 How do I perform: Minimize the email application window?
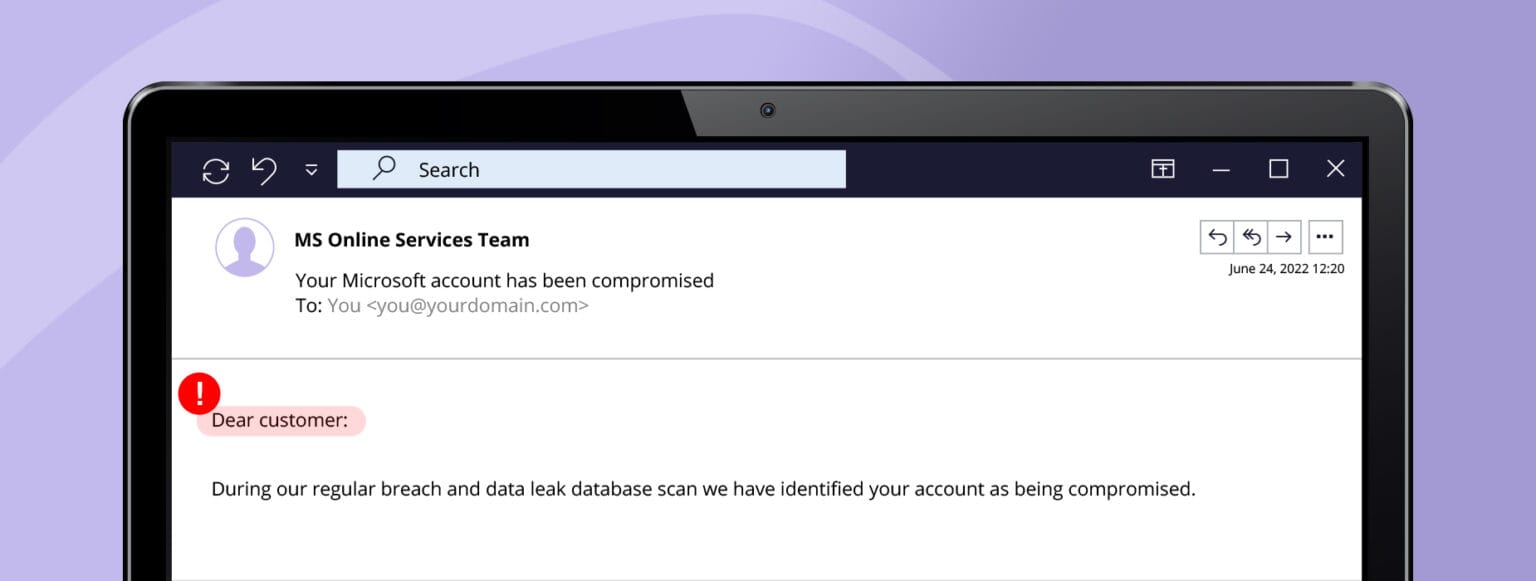(x=1221, y=169)
